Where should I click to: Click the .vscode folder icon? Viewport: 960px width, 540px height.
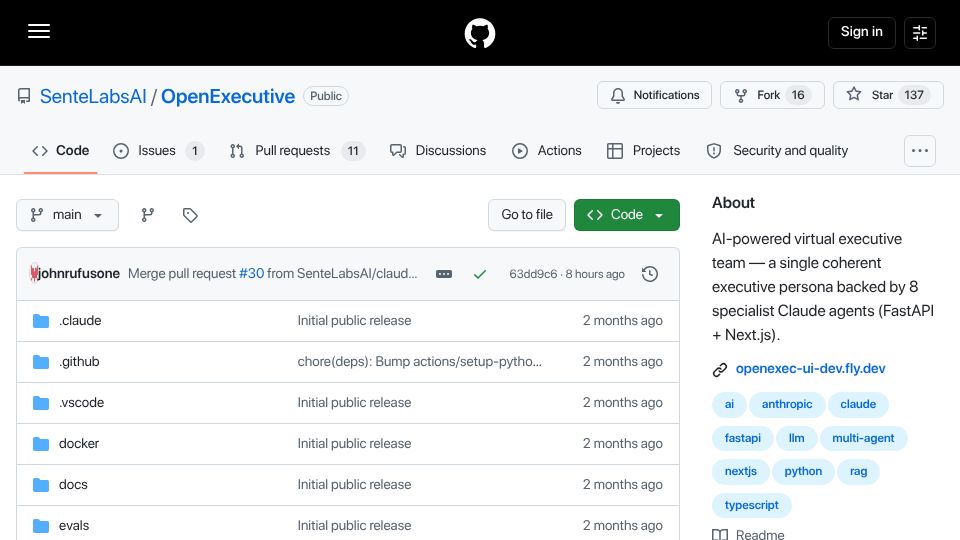coord(41,403)
